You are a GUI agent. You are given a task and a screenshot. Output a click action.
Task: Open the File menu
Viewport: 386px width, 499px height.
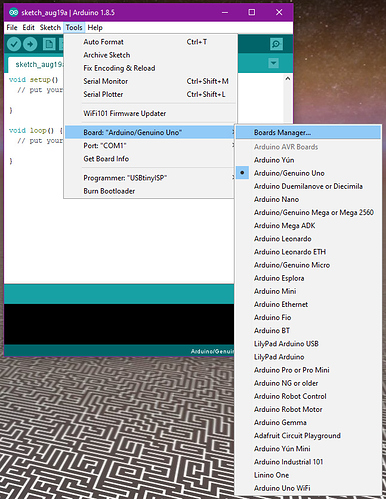[12, 28]
